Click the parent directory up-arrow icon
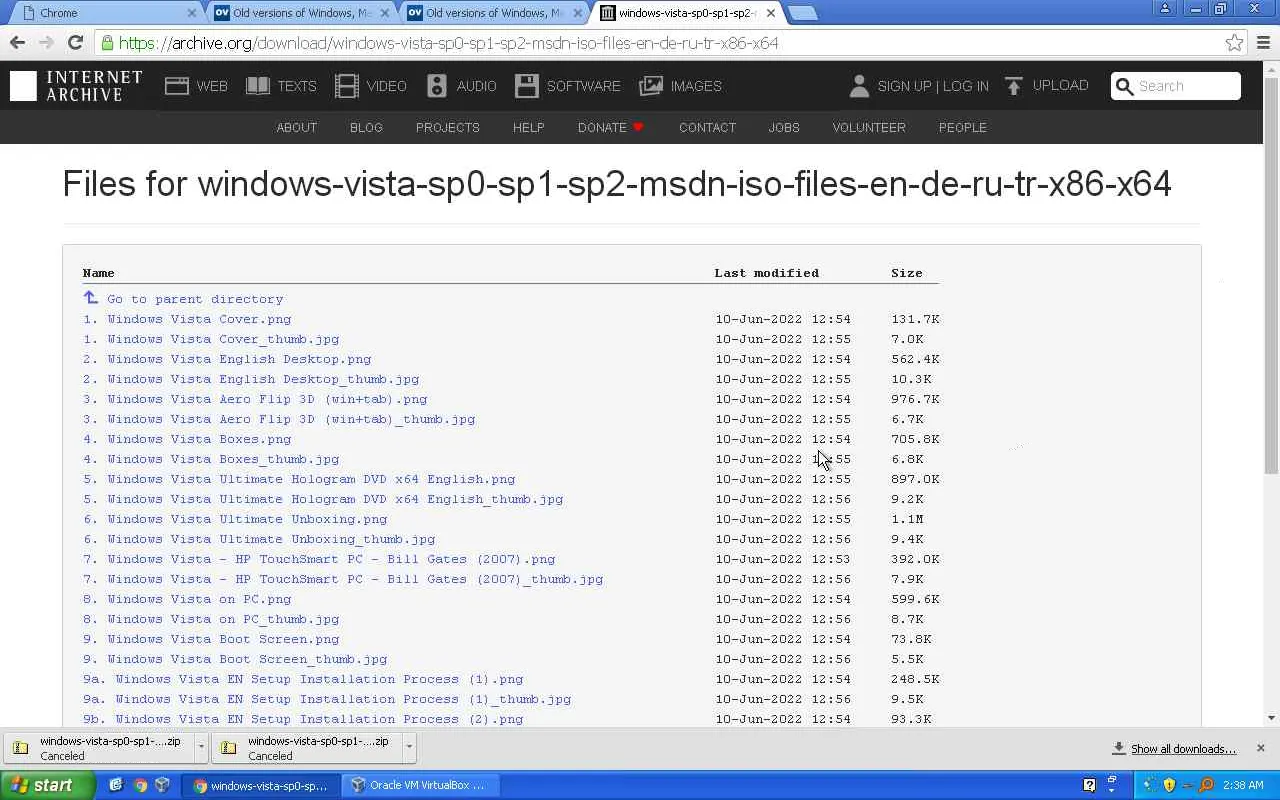This screenshot has height=800, width=1280. (91, 298)
